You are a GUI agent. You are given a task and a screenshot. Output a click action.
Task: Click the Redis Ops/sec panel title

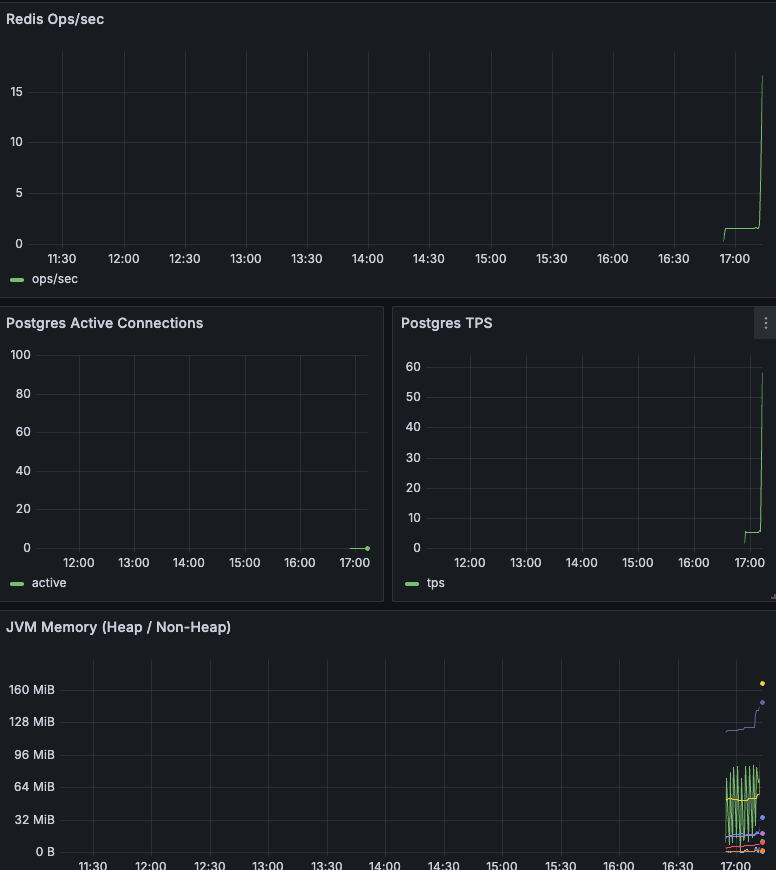[55, 19]
